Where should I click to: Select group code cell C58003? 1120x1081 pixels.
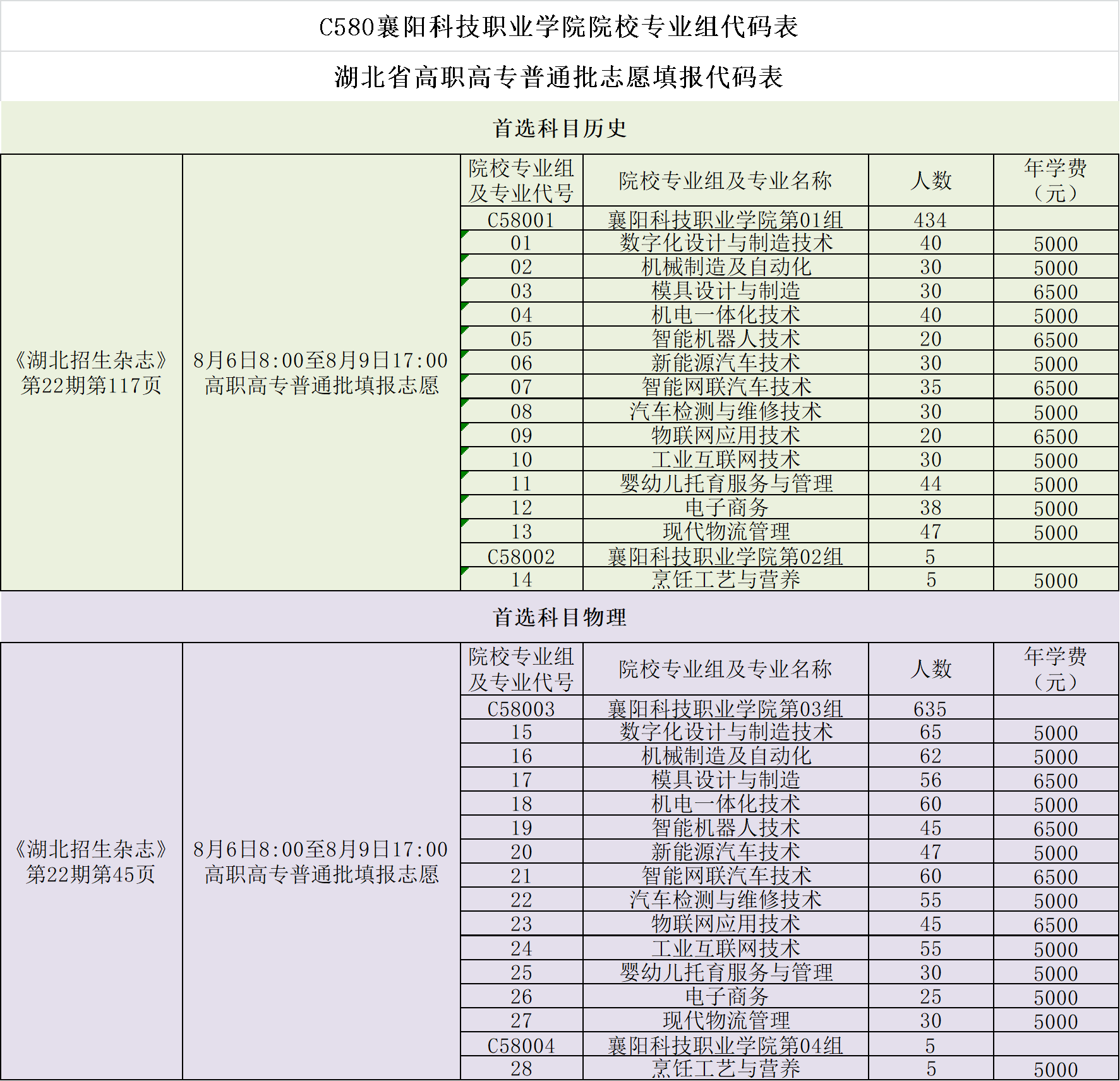click(x=521, y=709)
